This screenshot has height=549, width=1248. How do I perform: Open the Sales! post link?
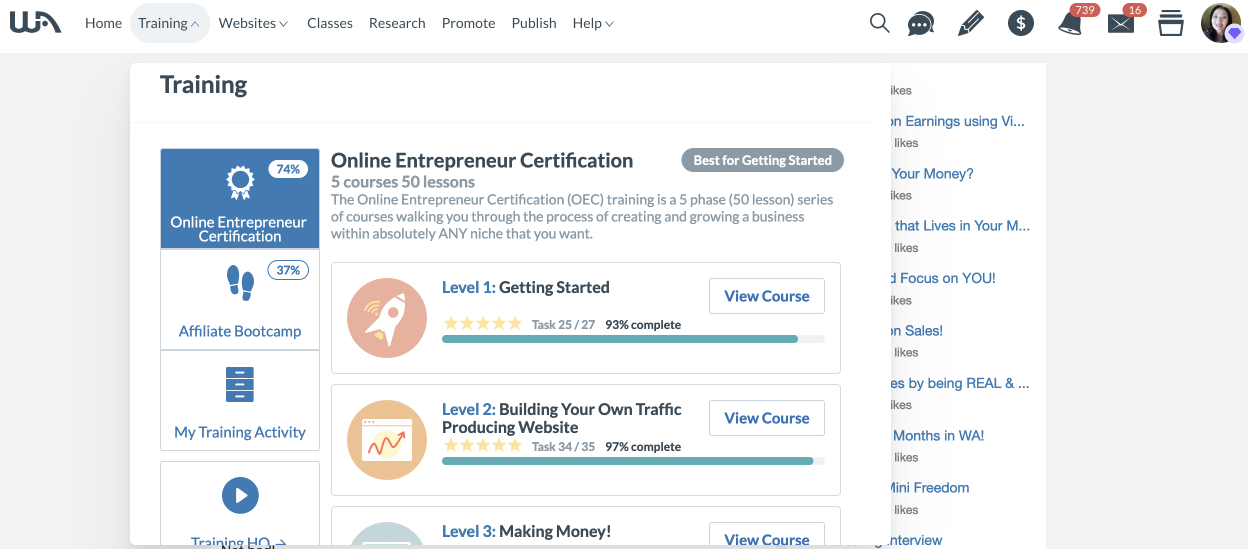(917, 330)
